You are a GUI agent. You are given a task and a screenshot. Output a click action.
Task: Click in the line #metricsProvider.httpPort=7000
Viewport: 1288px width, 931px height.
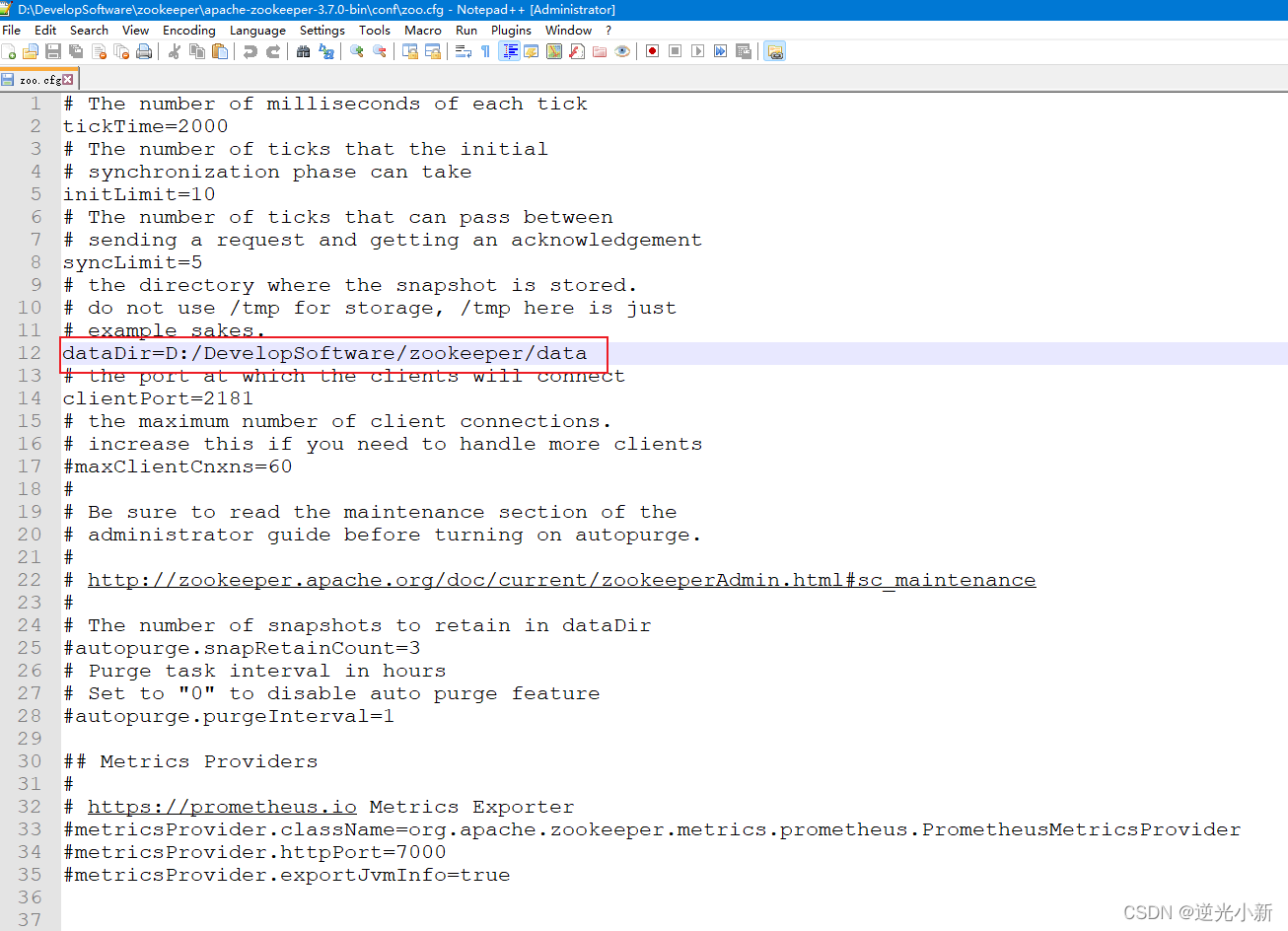(x=254, y=852)
